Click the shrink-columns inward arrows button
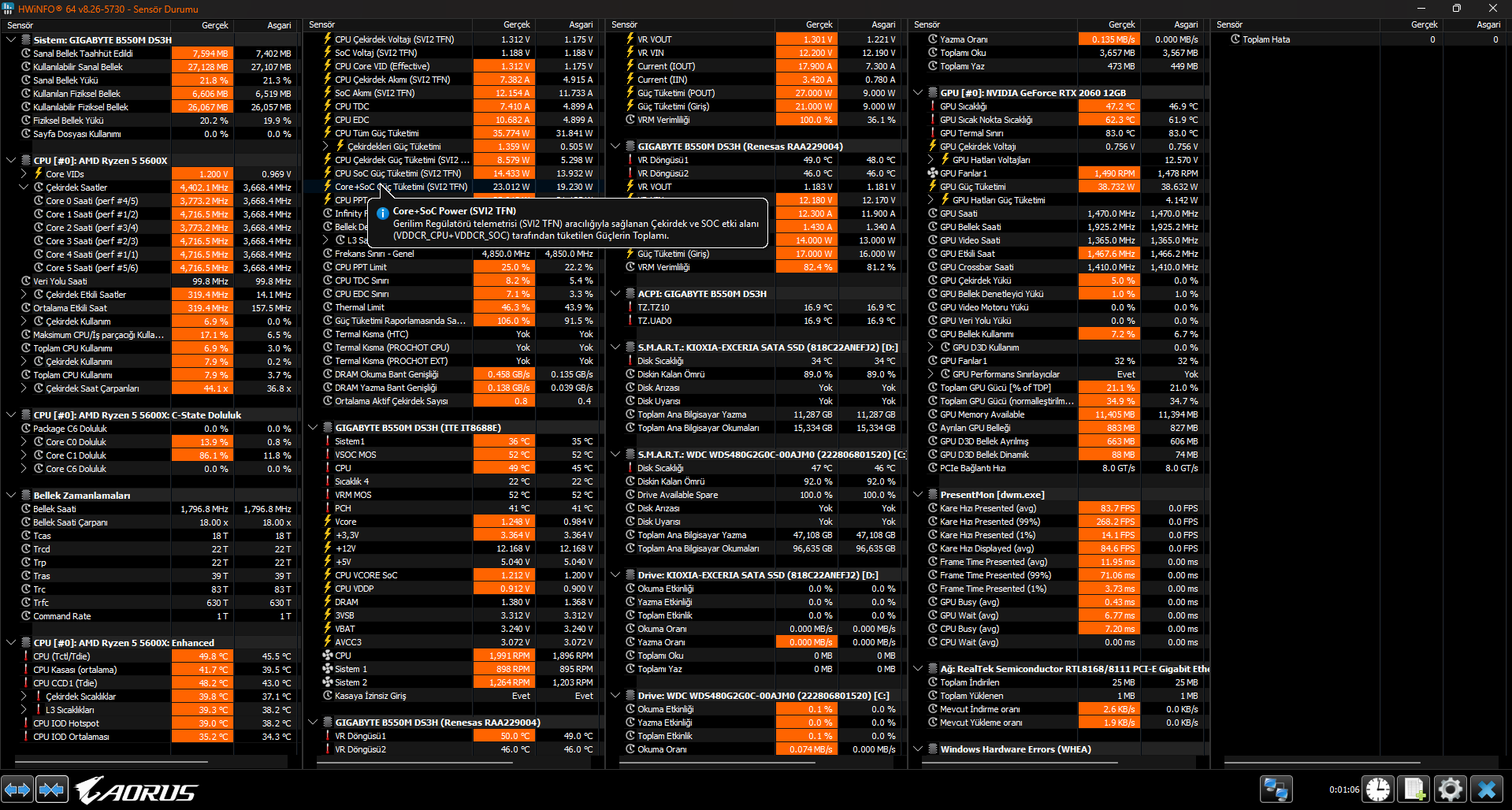The height and width of the screenshot is (810, 1512). pos(52,789)
